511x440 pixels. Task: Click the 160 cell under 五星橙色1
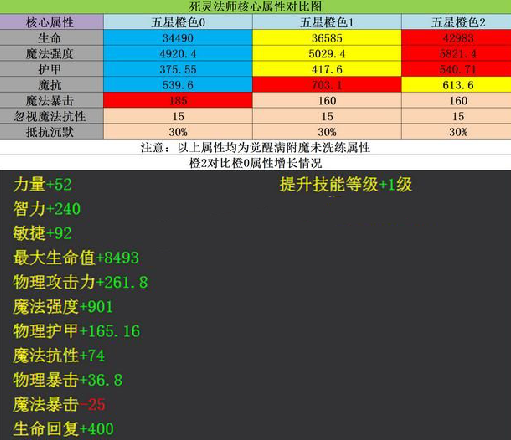tap(327, 100)
